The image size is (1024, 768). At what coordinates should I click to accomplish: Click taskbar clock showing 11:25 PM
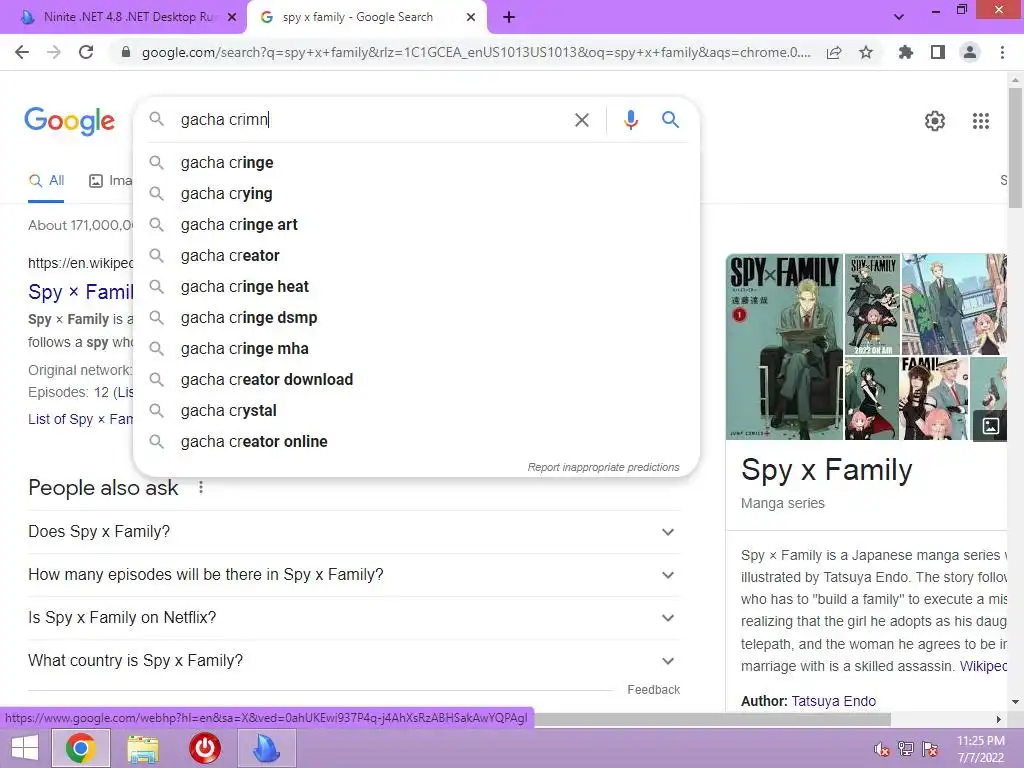(x=980, y=749)
